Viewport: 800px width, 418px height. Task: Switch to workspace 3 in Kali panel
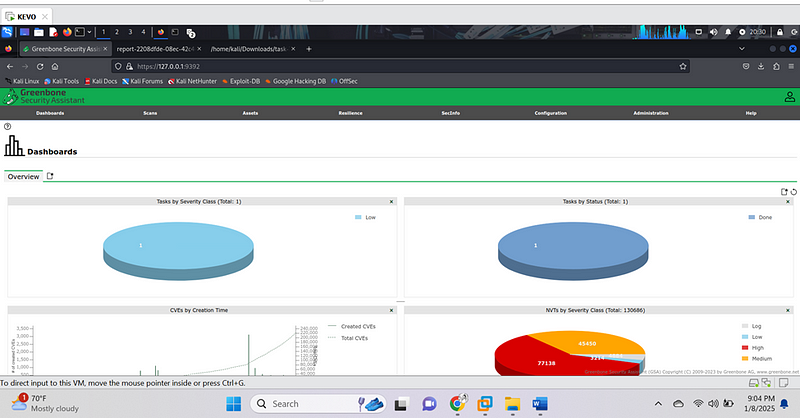(x=130, y=32)
